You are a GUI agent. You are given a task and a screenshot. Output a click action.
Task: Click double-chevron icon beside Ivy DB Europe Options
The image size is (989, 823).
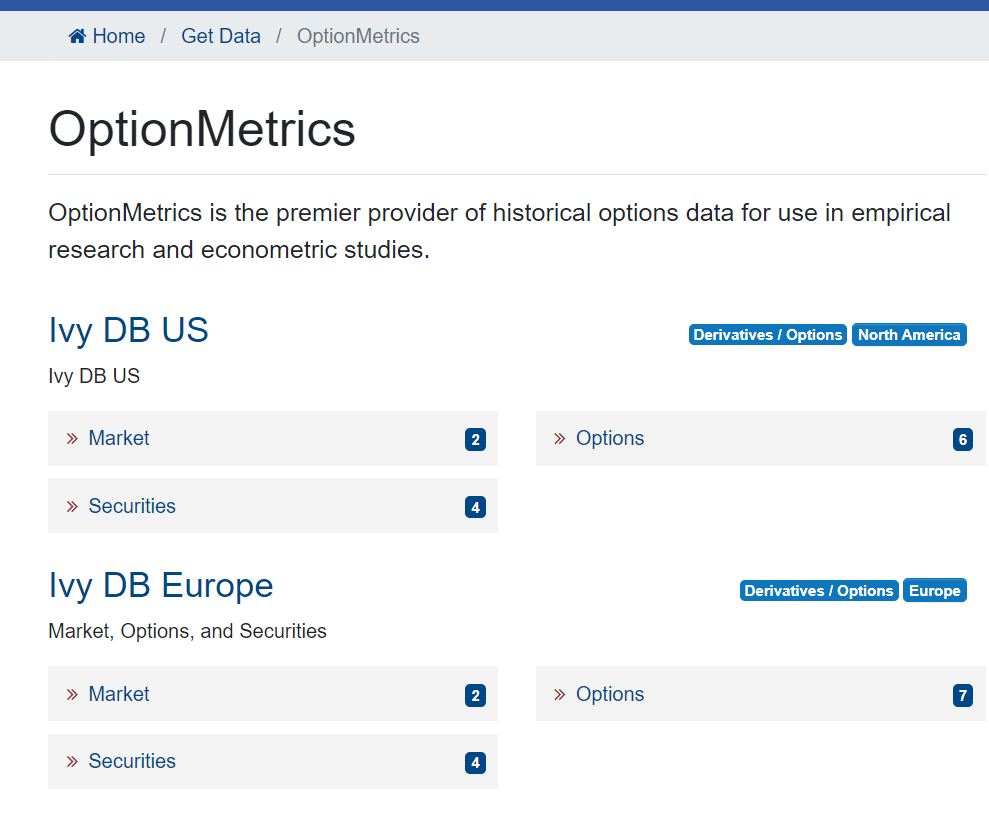[559, 695]
